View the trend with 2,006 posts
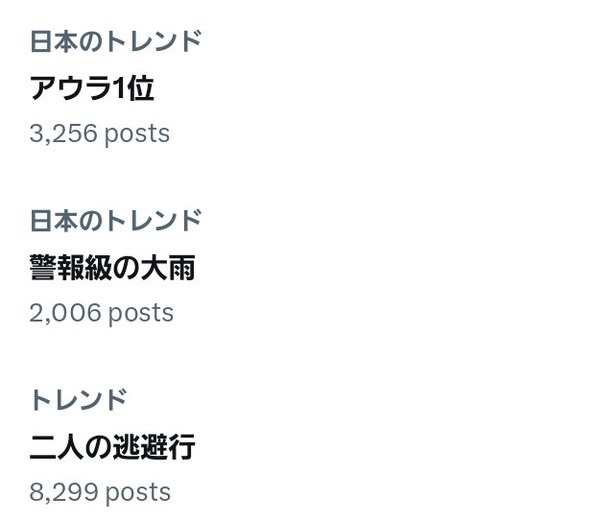The image size is (611, 516). tap(112, 268)
